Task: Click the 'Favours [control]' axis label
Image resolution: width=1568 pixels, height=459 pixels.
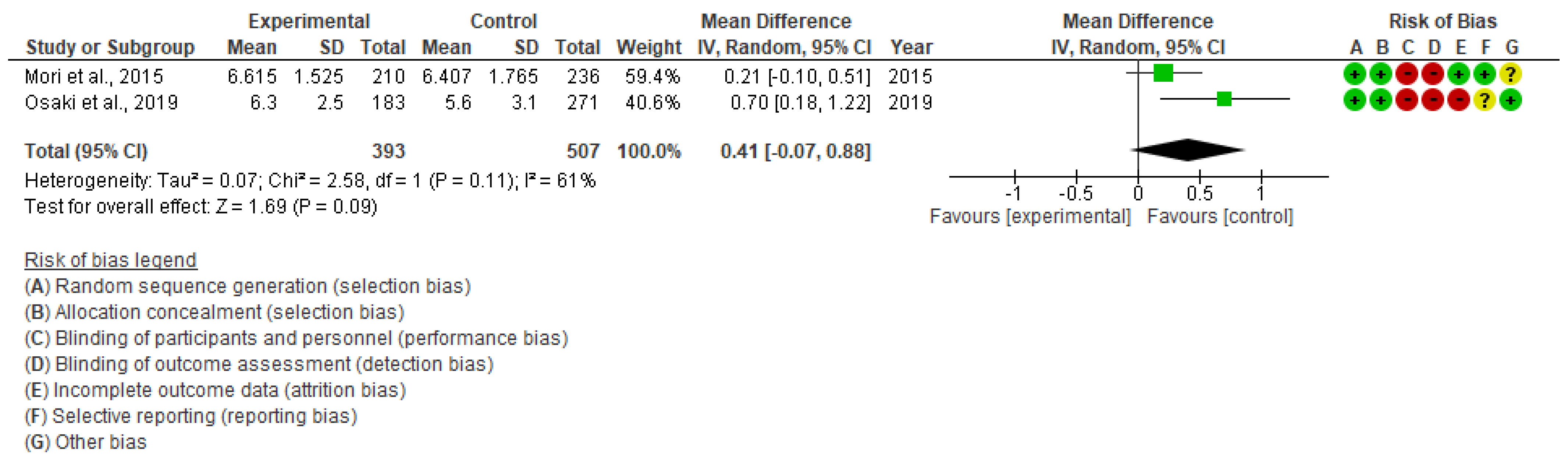Action: click(1220, 216)
